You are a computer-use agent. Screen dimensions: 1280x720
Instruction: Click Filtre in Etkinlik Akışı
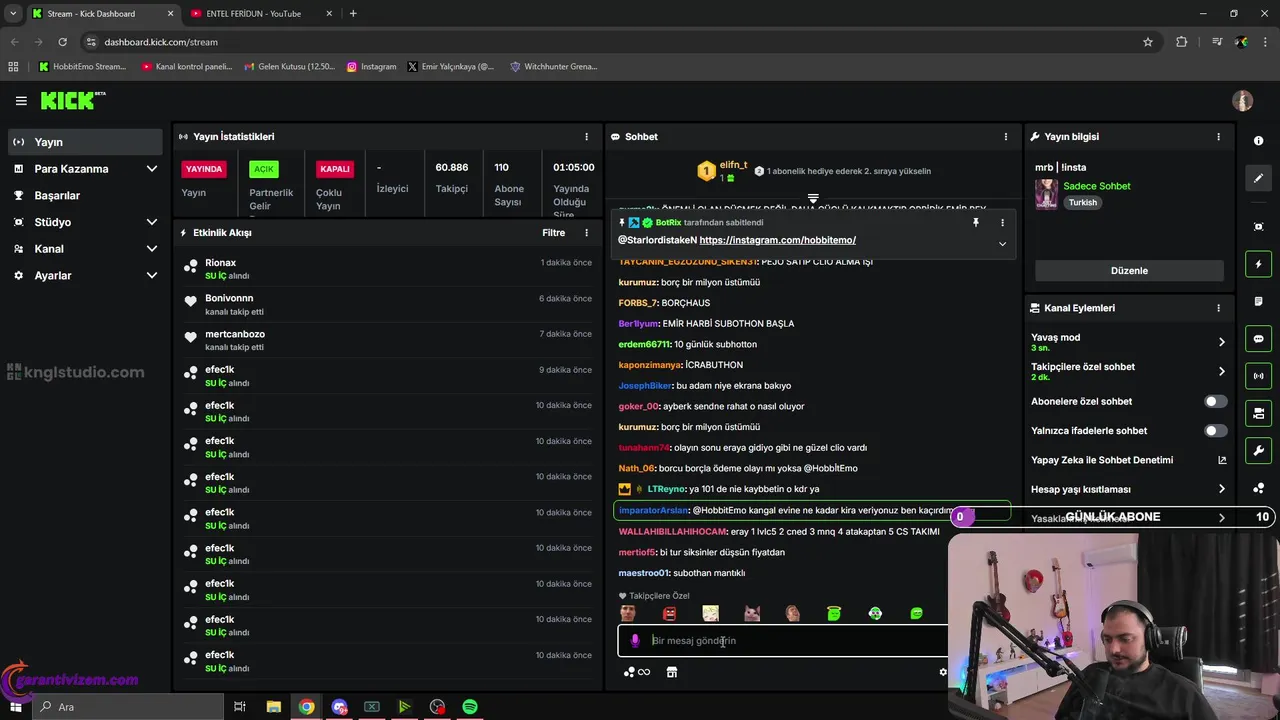(553, 233)
